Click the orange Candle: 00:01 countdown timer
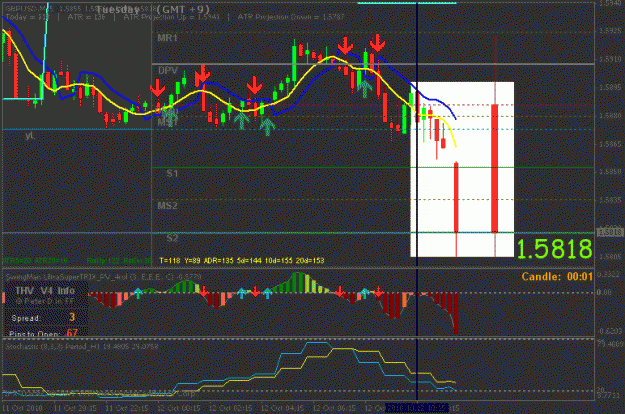The image size is (625, 414). pos(557,277)
